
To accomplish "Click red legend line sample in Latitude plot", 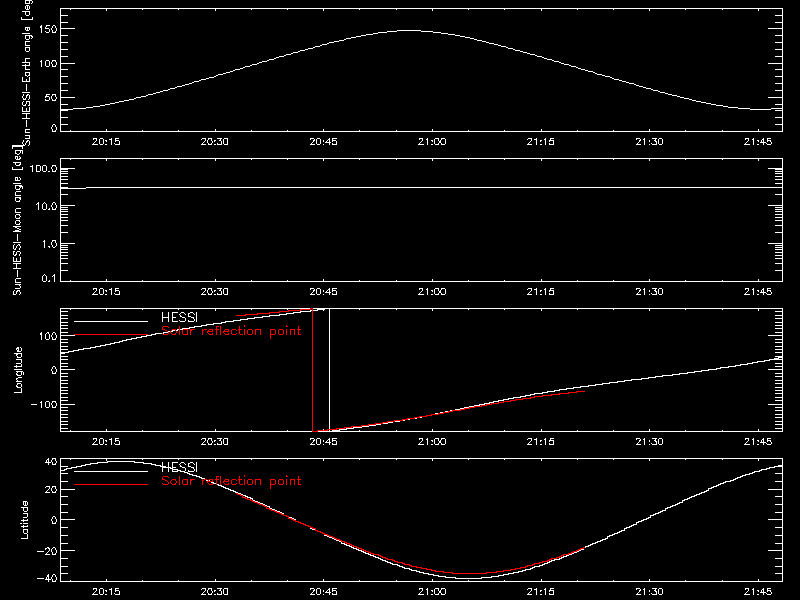I will 111,484.
